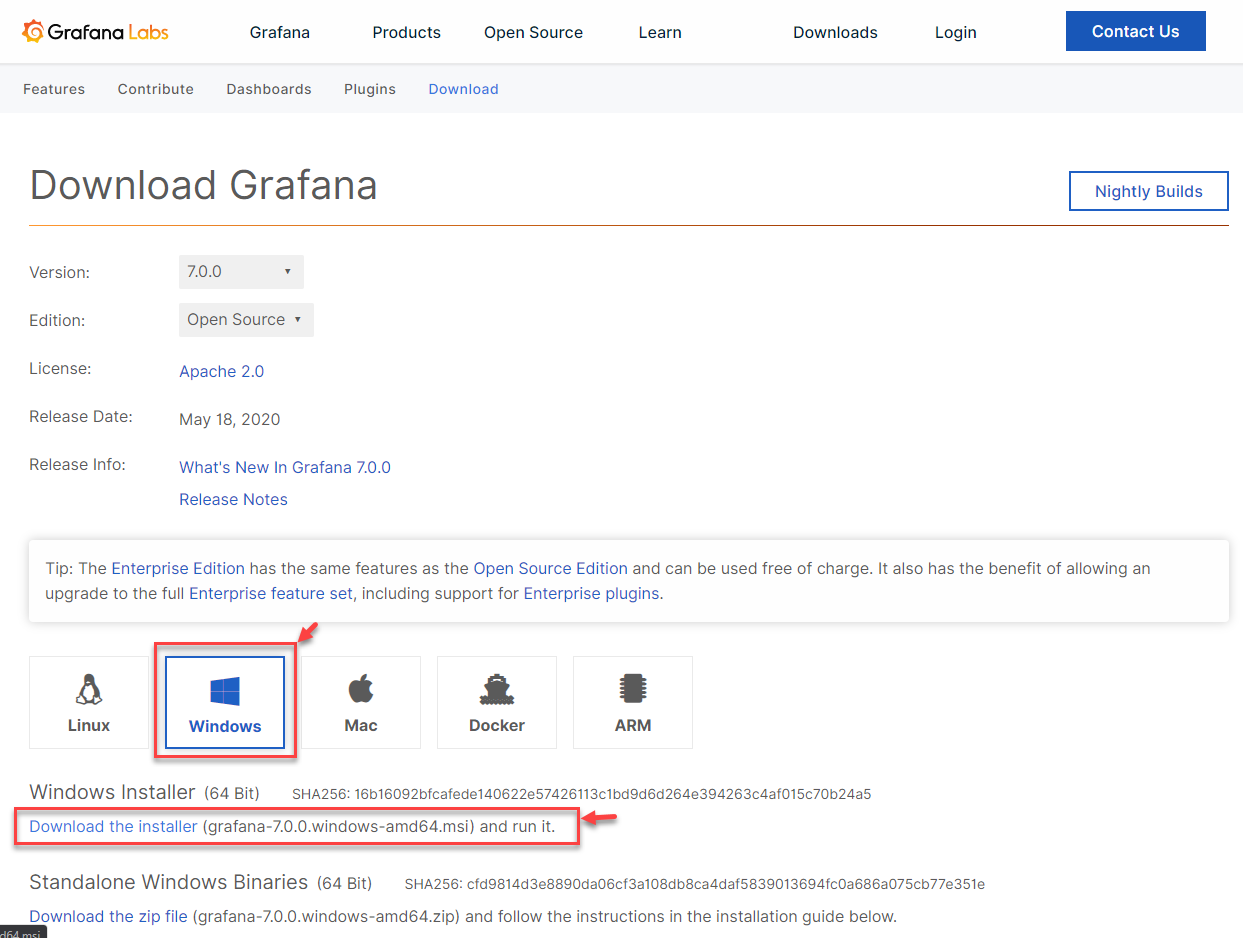Open the Grafana top menu

coord(280,32)
